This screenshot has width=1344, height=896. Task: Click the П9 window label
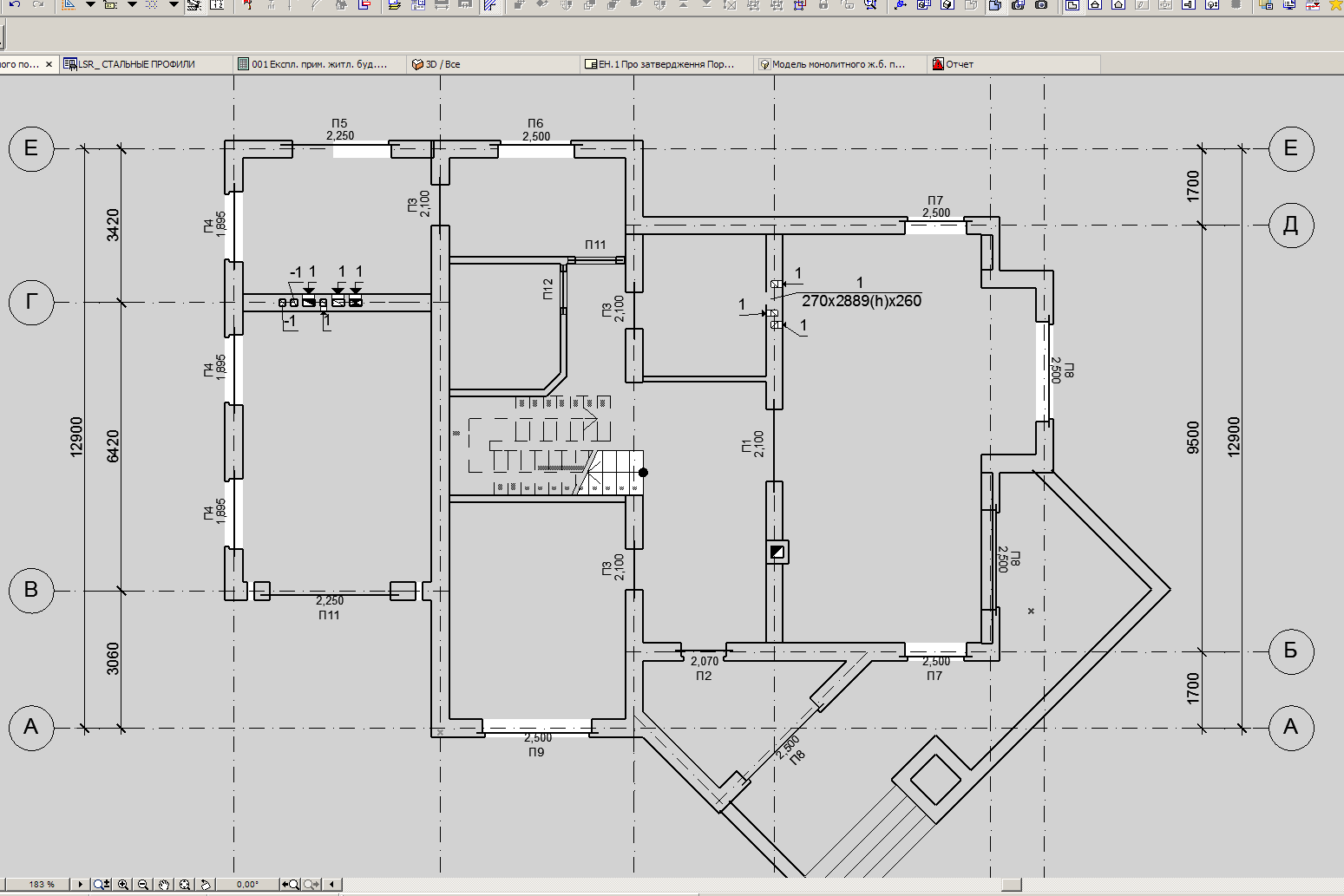click(536, 752)
